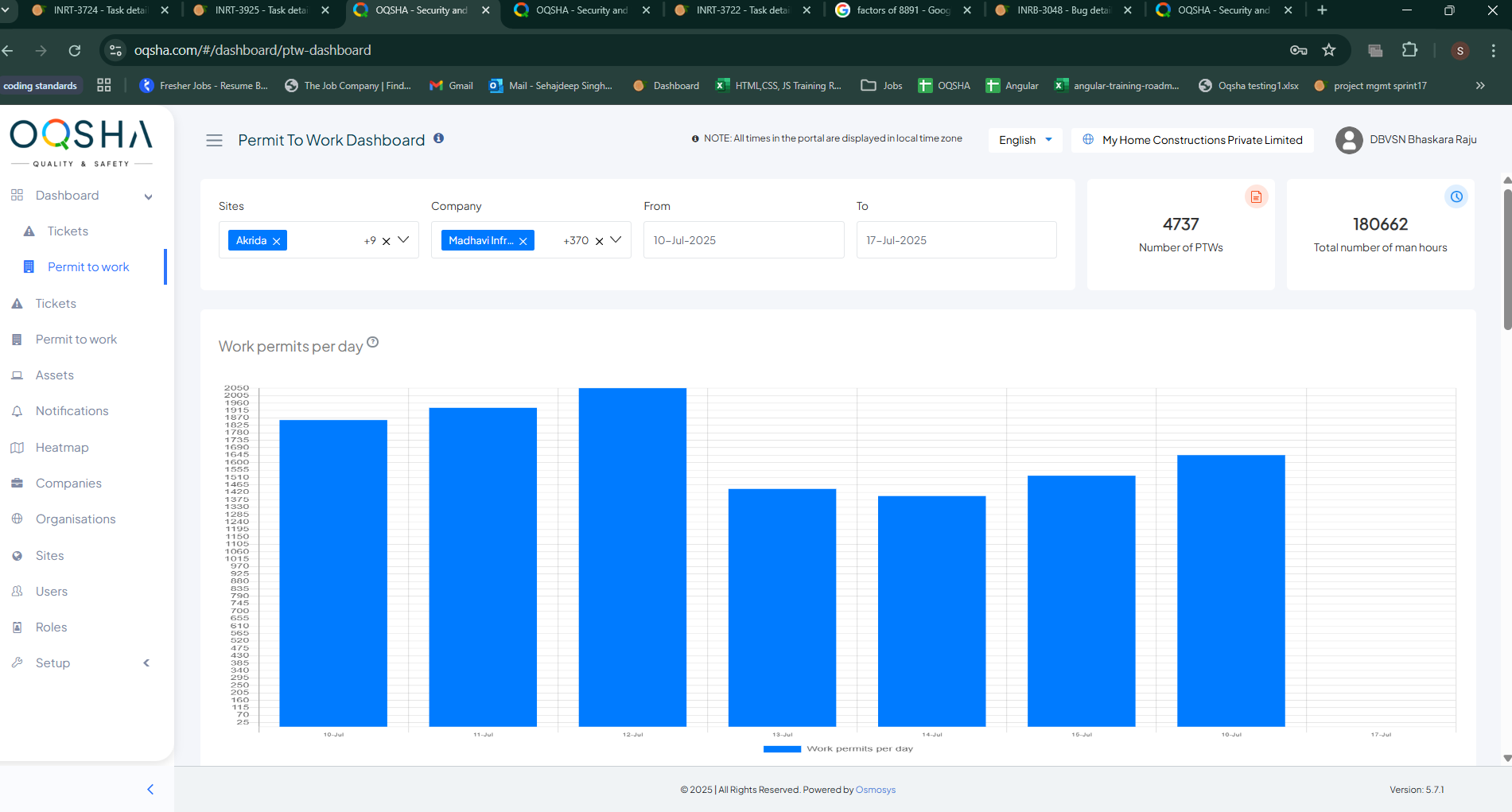
Task: Remove the Madhavi Infr company tag
Action: tap(523, 241)
